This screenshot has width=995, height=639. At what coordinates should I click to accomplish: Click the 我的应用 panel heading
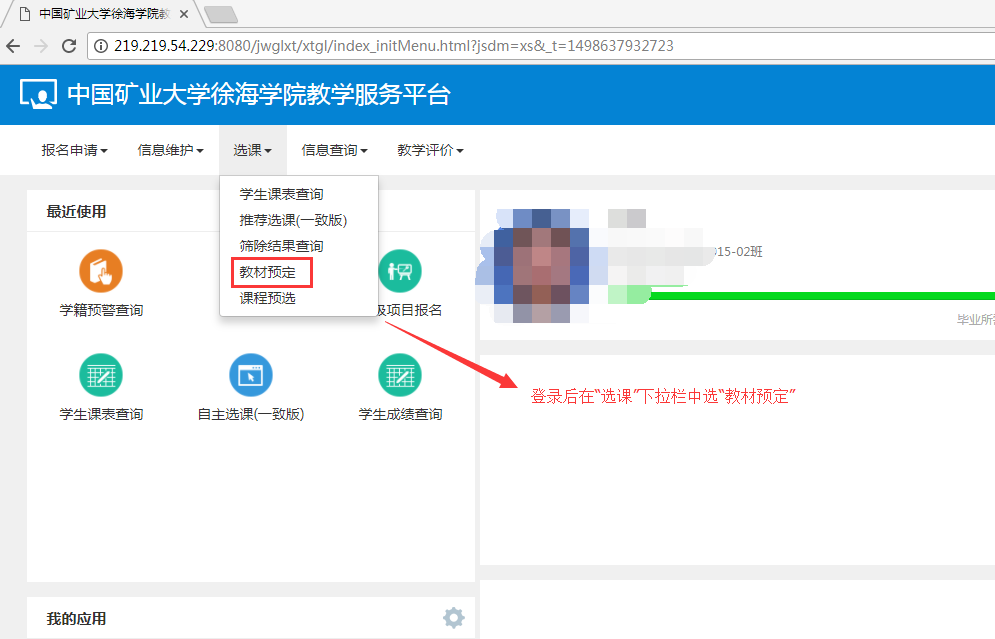click(x=76, y=619)
